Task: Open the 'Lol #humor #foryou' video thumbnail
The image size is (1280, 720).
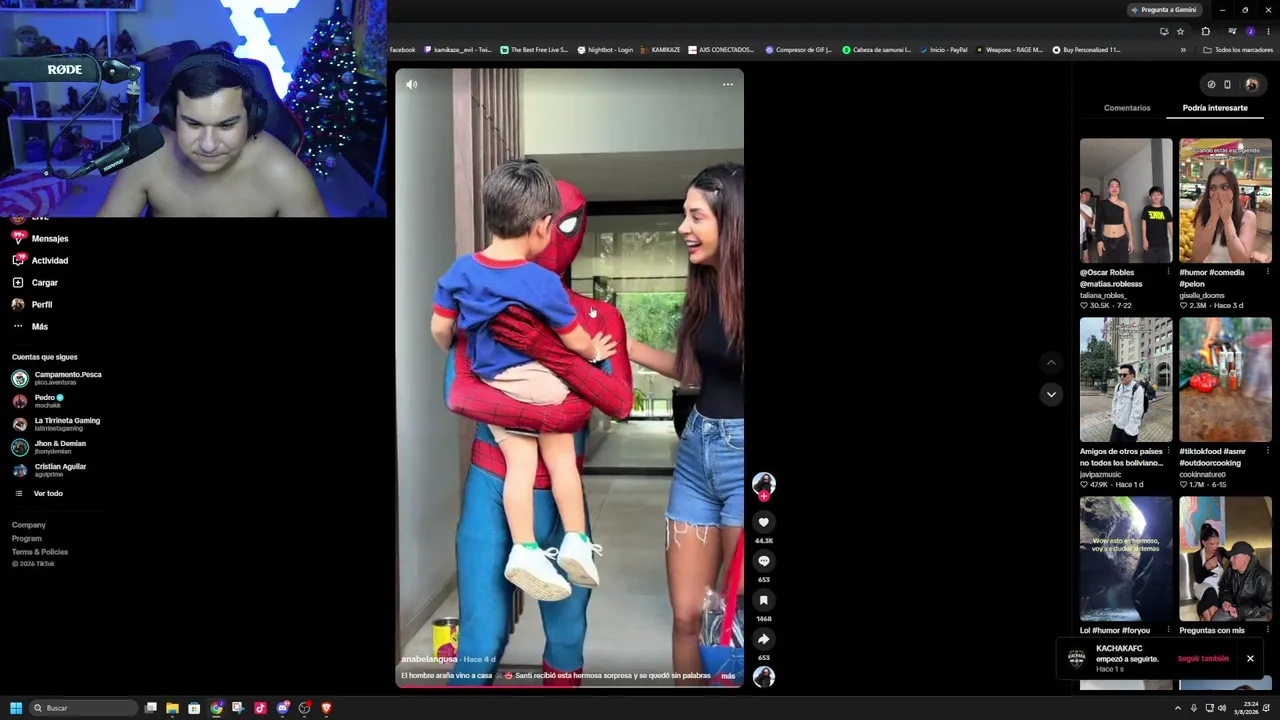Action: coord(1126,559)
